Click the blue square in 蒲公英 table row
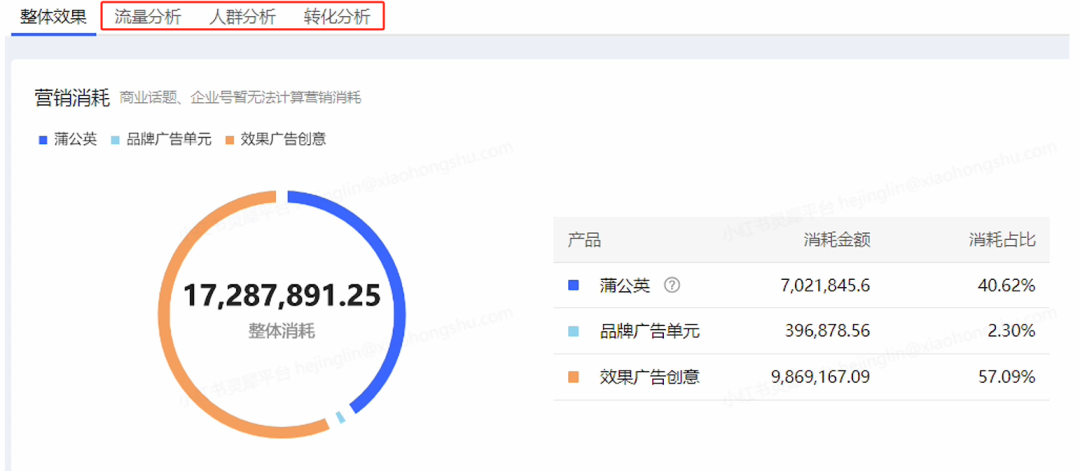Screen dimensions: 1080x471 (x=573, y=286)
